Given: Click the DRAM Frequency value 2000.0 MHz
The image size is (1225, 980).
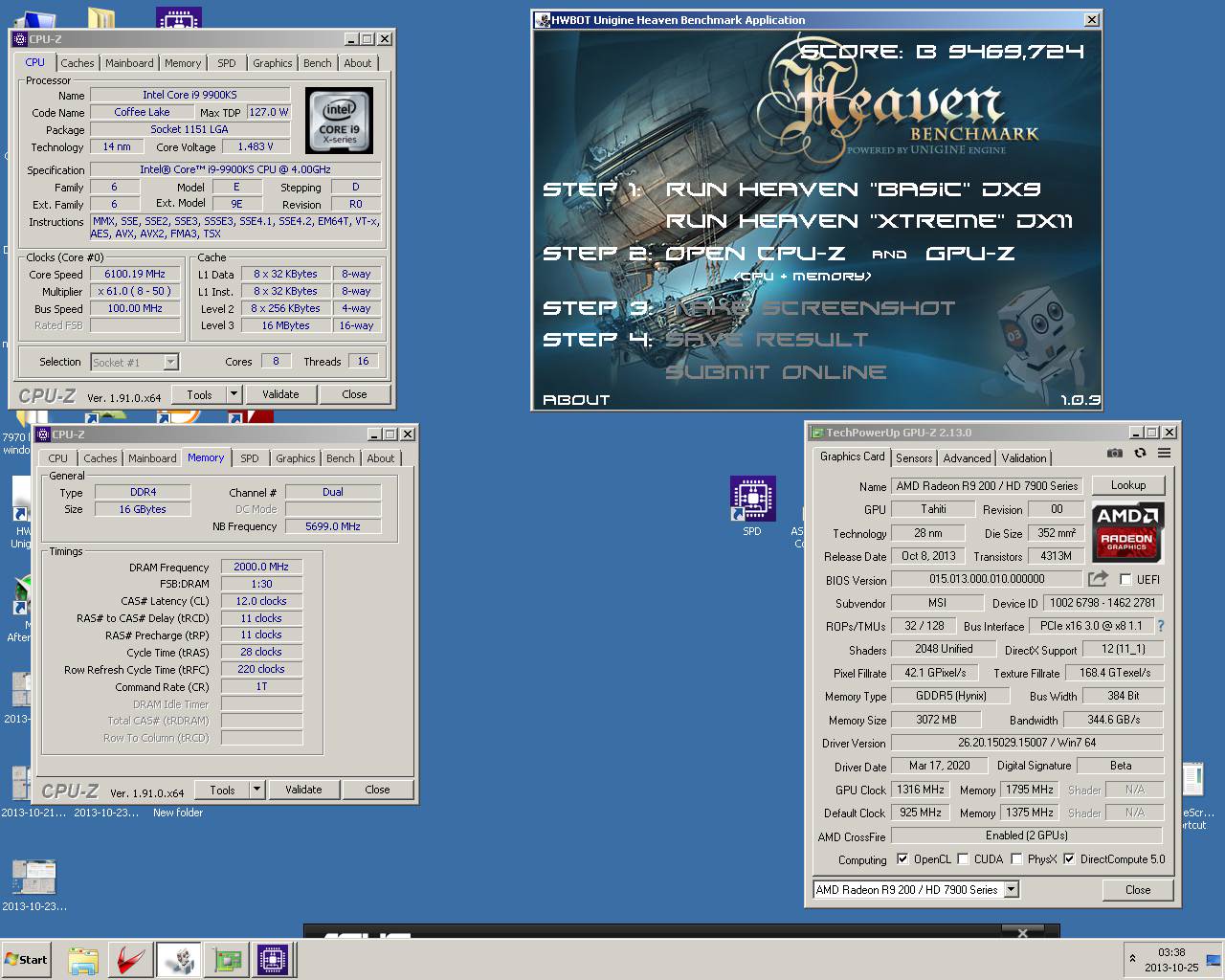Looking at the screenshot, I should (261, 567).
